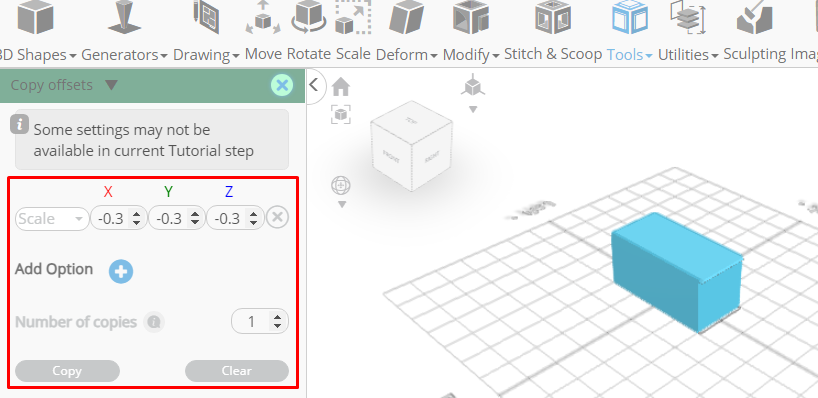
Task: Click the info icon in the tutorial notice
Action: point(19,125)
